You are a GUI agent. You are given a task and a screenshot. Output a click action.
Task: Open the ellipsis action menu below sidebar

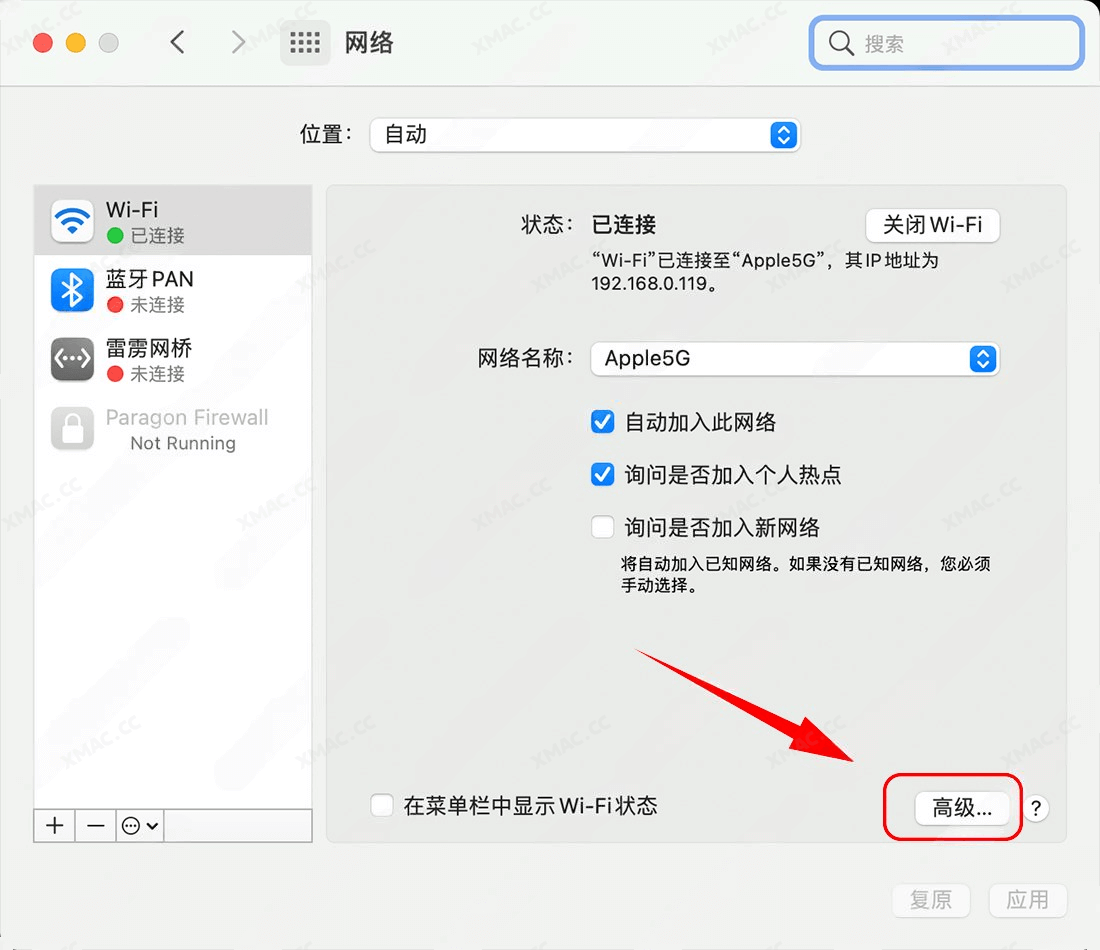[x=139, y=825]
